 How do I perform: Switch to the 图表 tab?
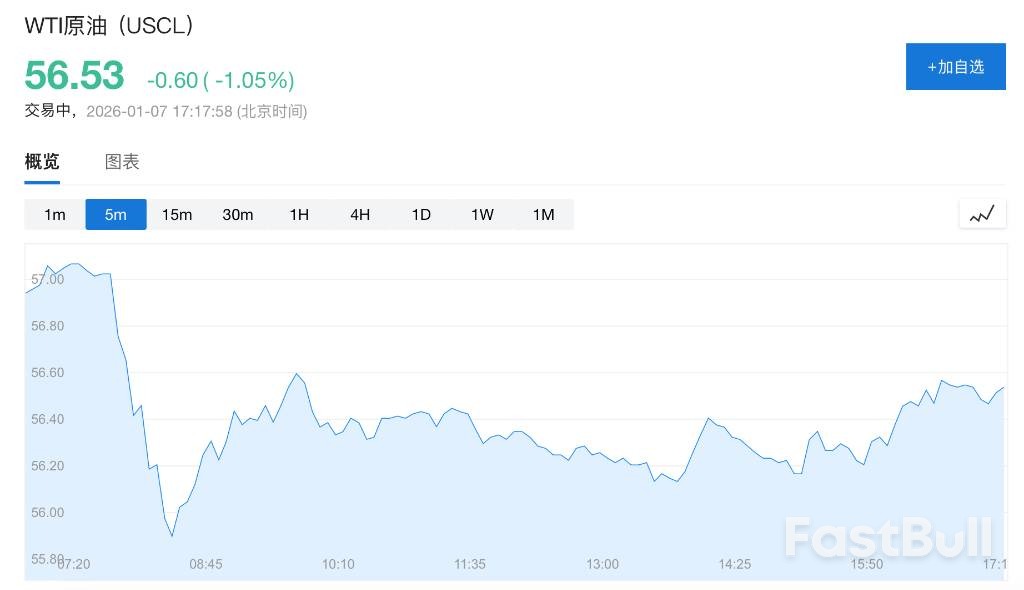click(122, 162)
